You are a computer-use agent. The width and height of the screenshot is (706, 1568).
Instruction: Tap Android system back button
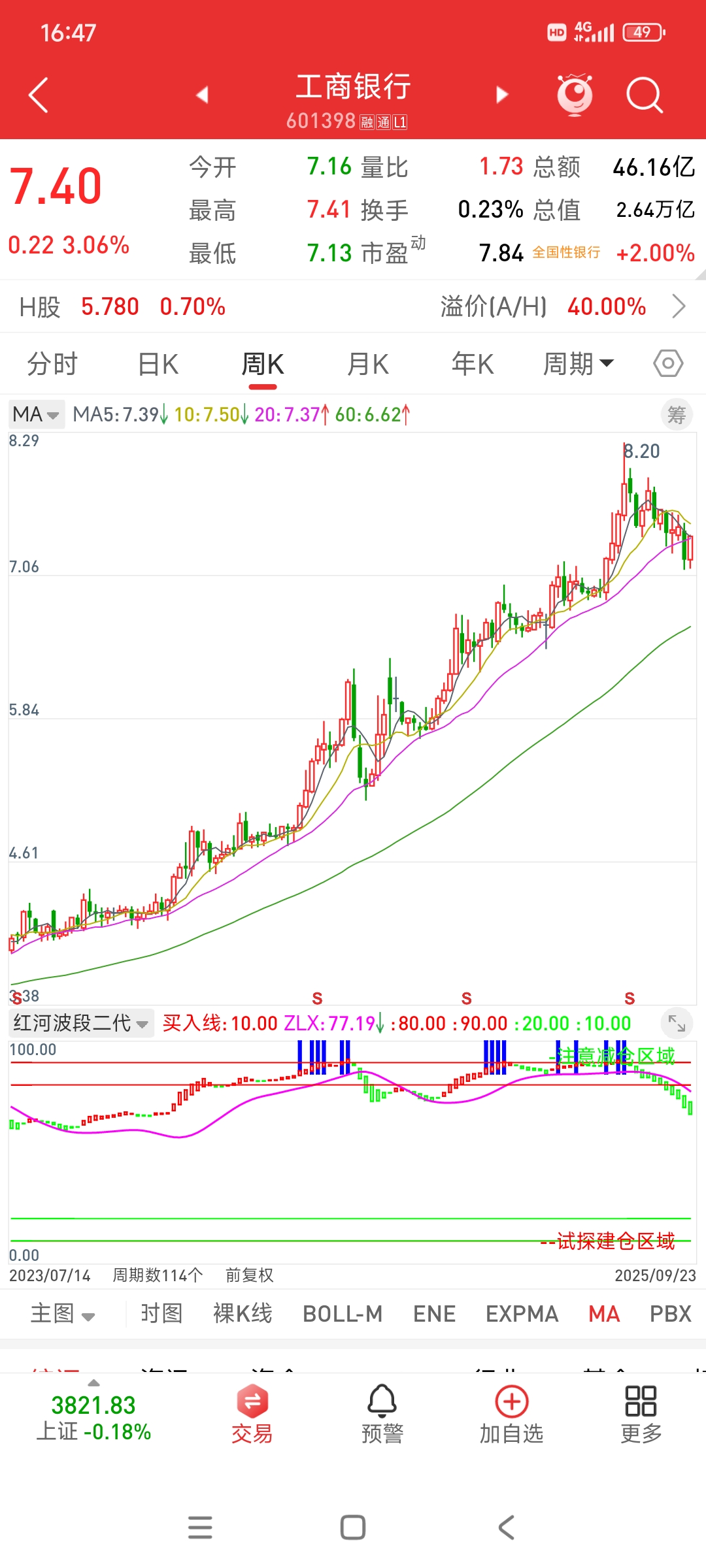click(507, 1527)
